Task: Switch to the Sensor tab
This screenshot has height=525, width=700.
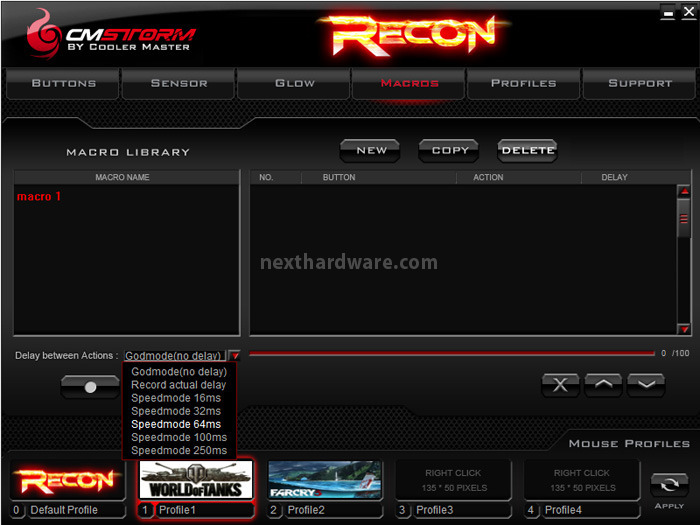Action: coord(179,83)
